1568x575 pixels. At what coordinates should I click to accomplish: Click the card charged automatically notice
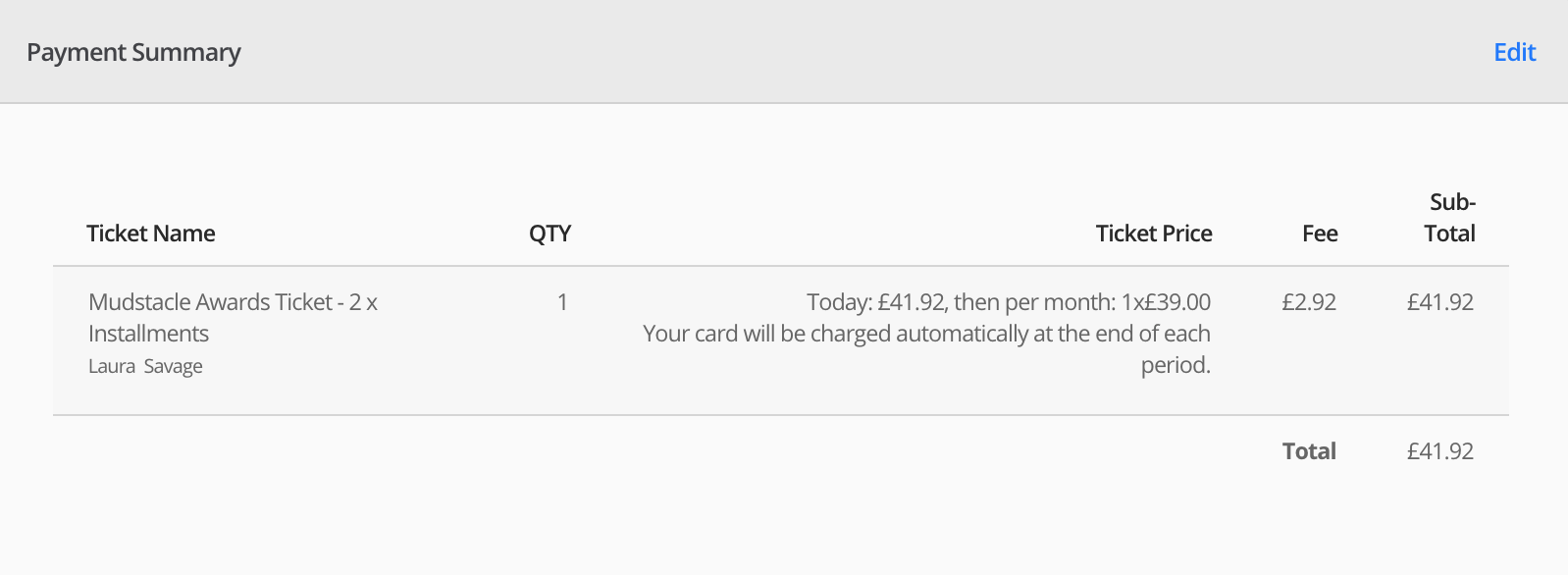925,334
